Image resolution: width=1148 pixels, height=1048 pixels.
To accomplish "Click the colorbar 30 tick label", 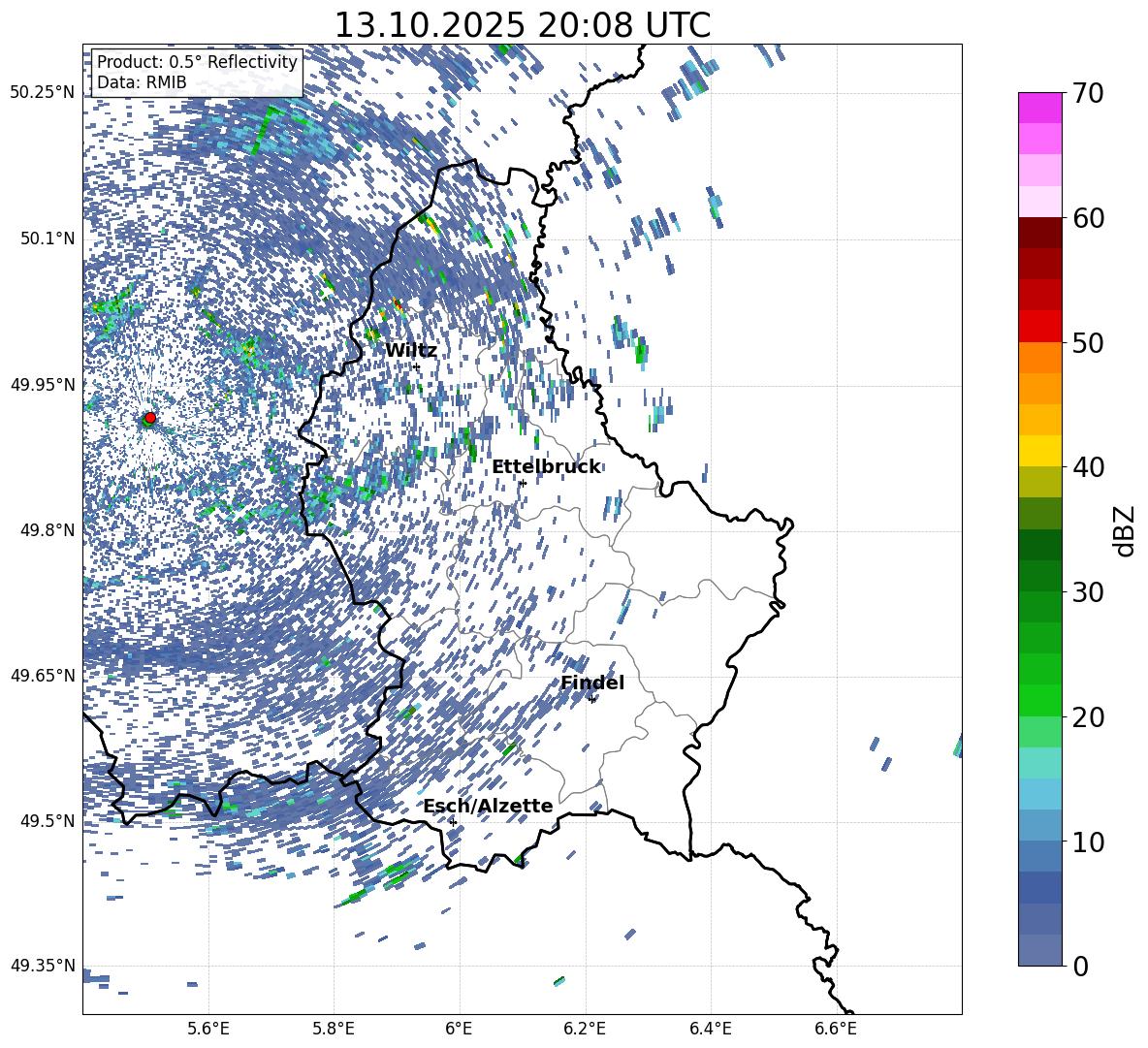I will pos(1088,592).
